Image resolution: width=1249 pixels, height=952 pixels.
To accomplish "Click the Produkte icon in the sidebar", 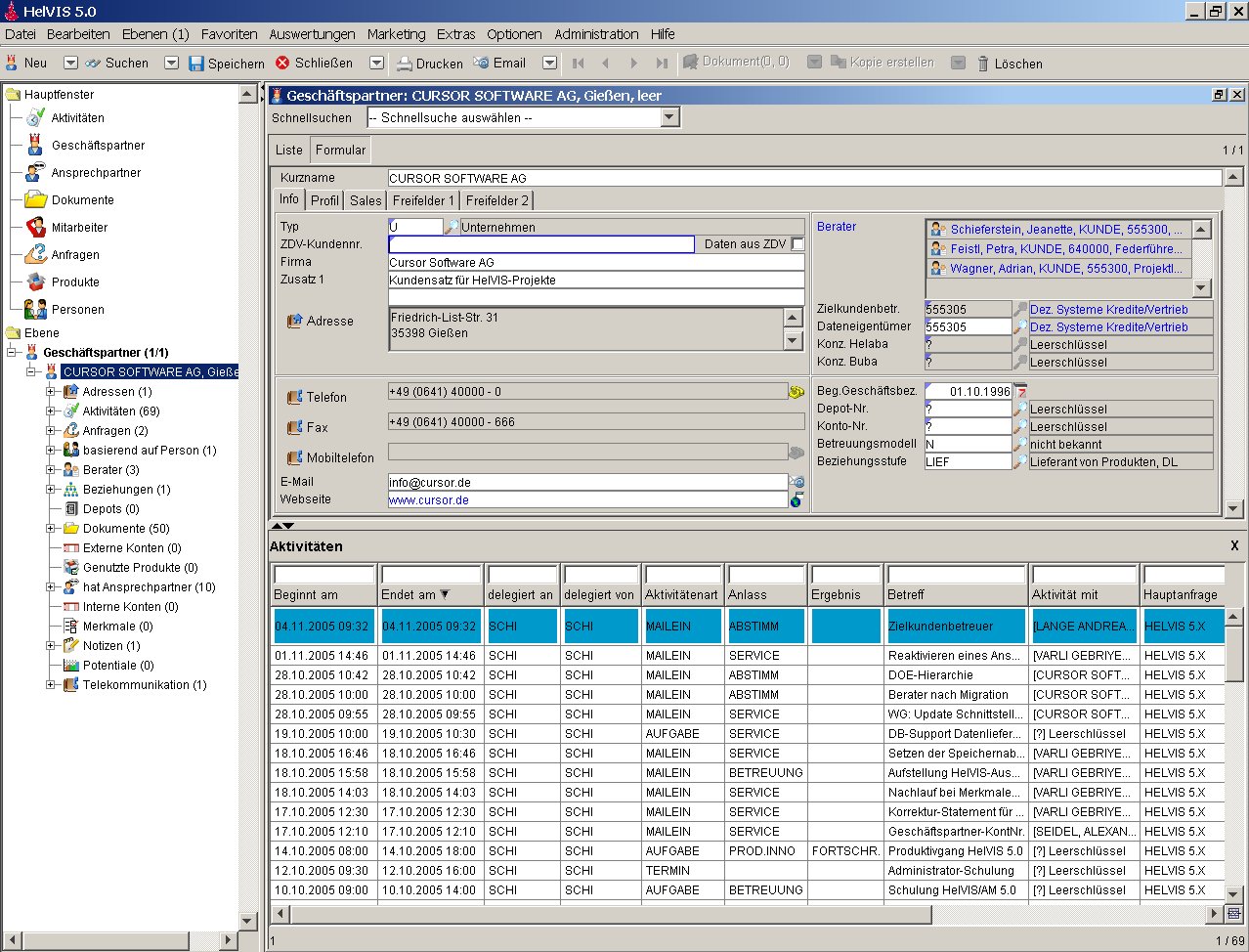I will pyautogui.click(x=35, y=281).
